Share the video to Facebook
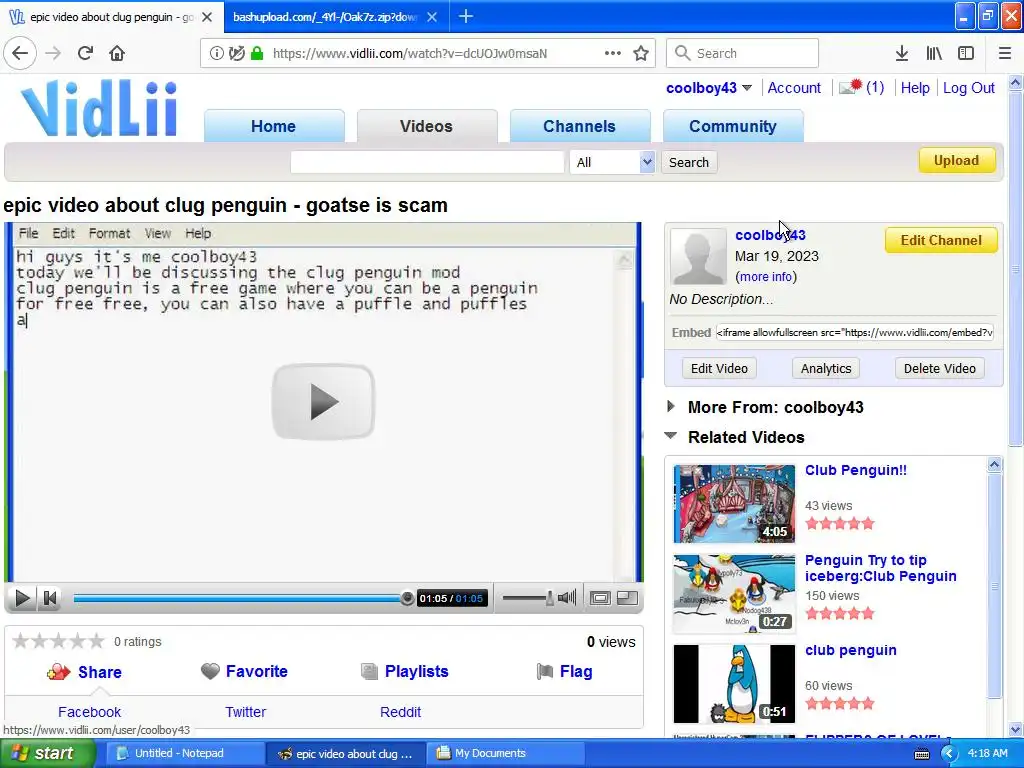This screenshot has width=1024, height=768. [89, 712]
